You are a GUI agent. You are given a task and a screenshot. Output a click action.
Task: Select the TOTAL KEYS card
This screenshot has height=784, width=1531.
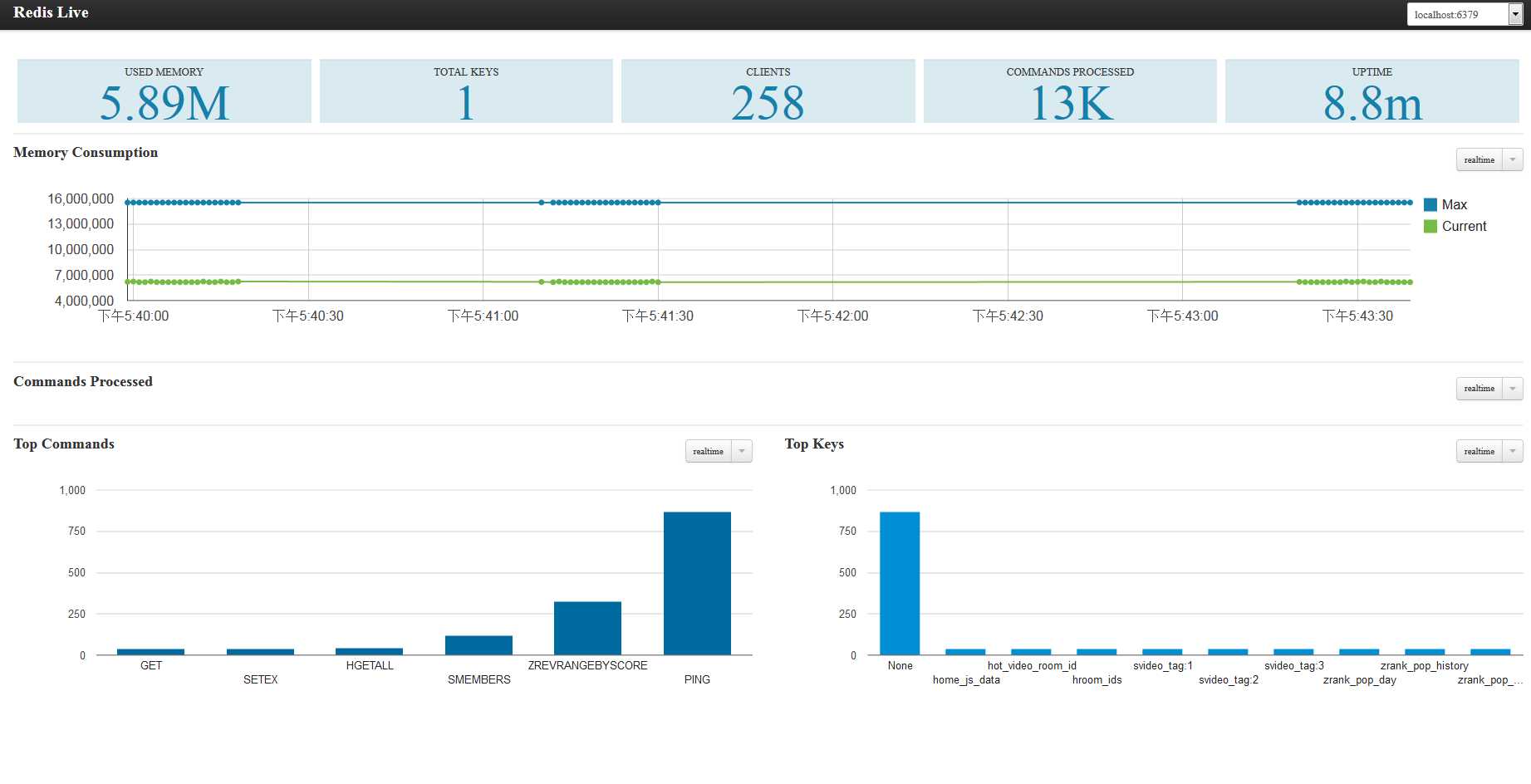pyautogui.click(x=466, y=91)
